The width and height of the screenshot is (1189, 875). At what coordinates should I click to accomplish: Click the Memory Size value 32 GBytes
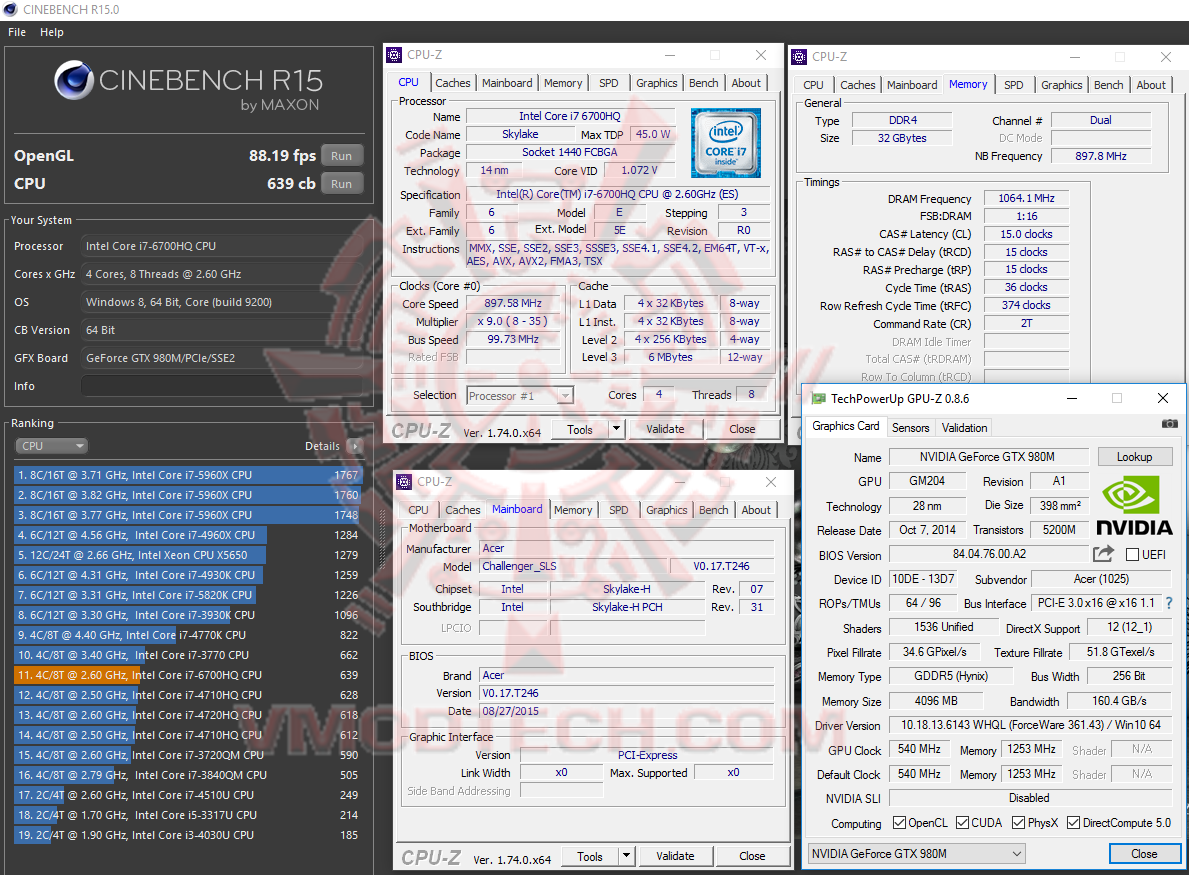[902, 138]
